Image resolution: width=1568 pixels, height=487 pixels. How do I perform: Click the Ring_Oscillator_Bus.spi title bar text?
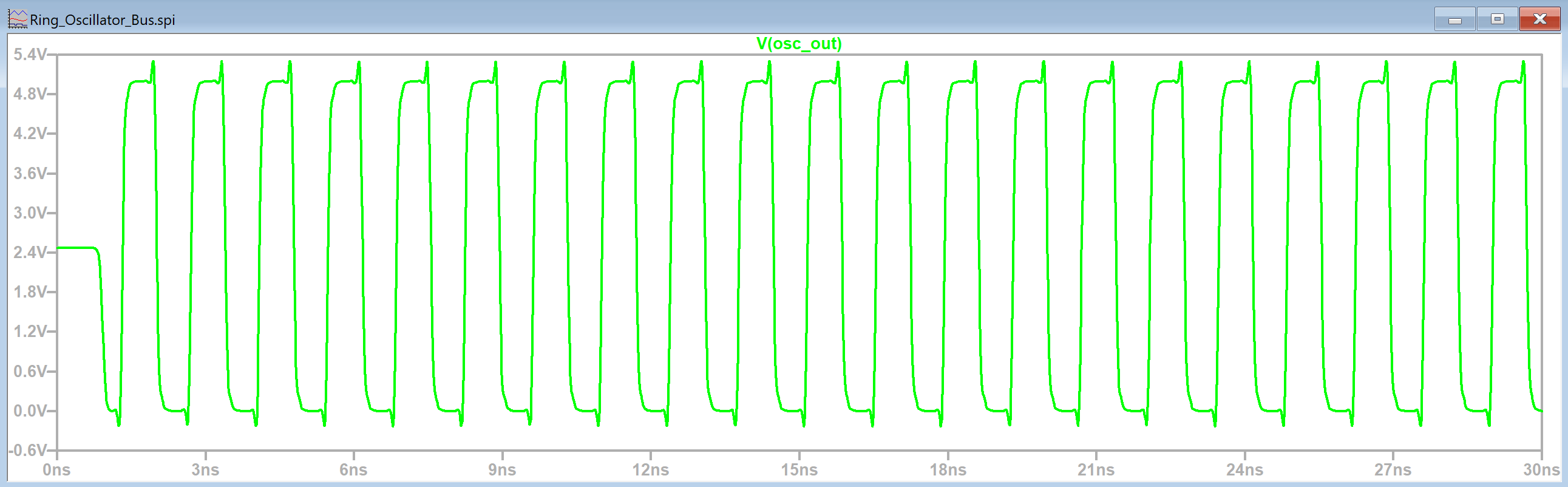click(102, 20)
